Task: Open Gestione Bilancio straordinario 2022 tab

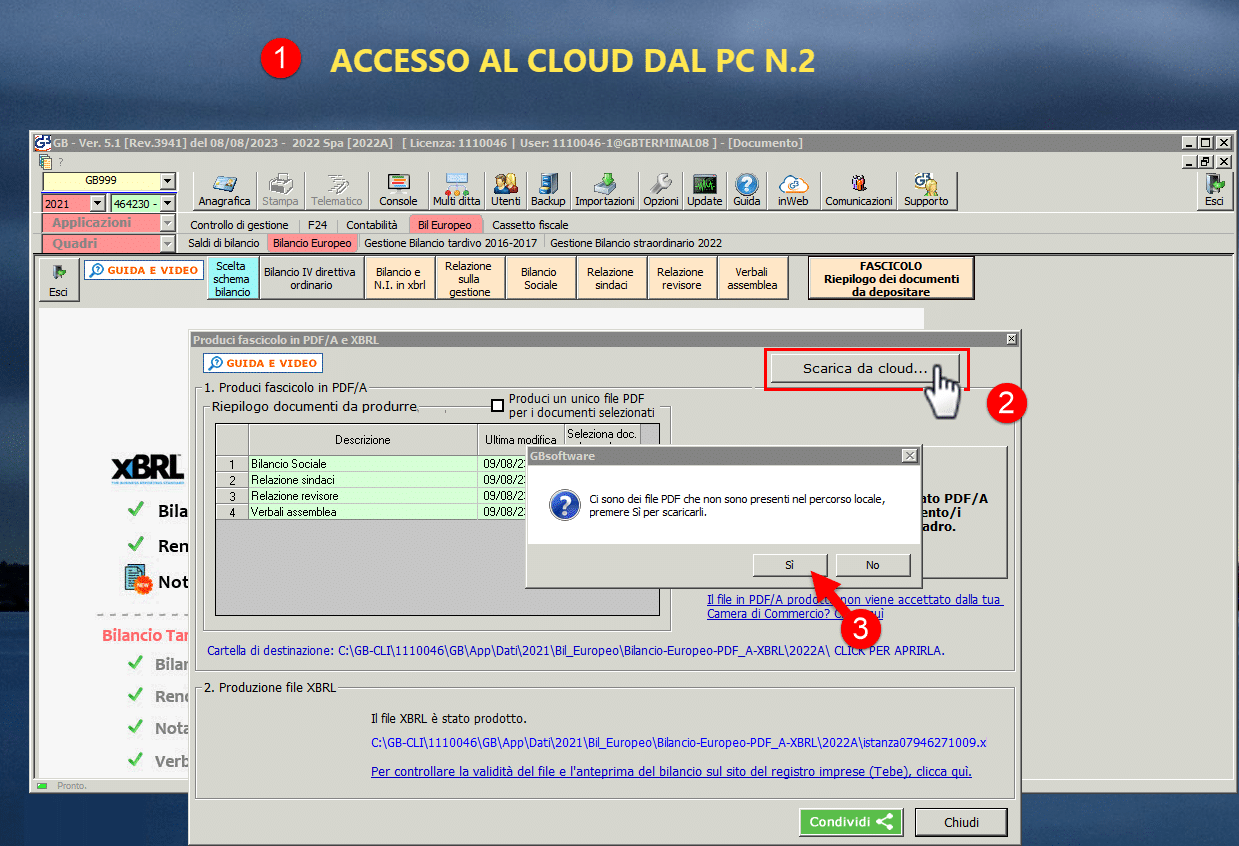Action: pyautogui.click(x=636, y=243)
